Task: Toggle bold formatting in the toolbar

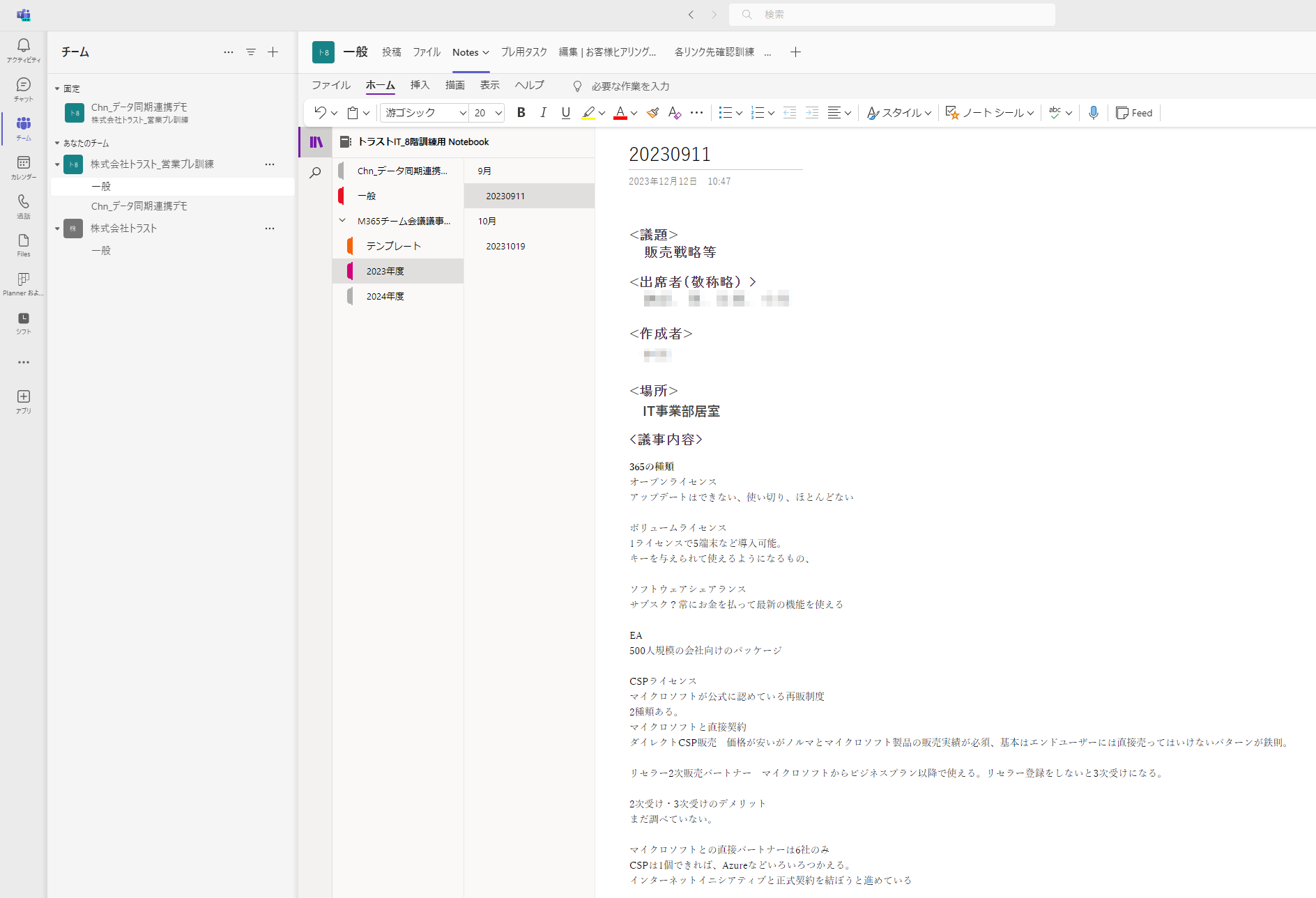Action: pos(521,113)
